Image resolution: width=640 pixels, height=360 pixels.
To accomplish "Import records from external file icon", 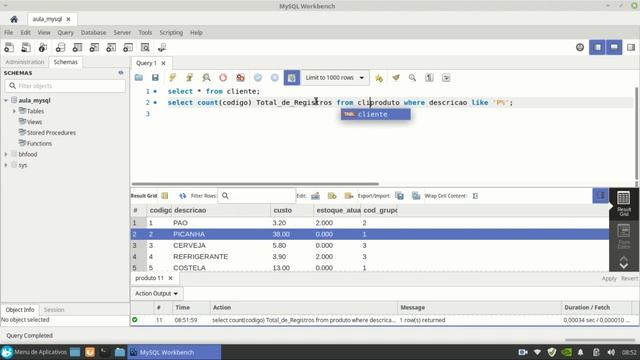I will 416,196.
